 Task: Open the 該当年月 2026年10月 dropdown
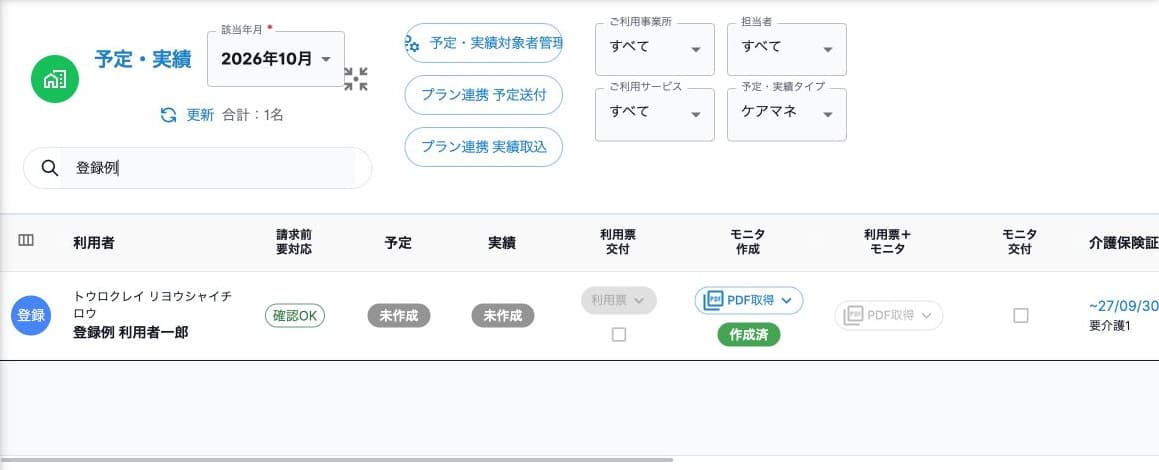tap(276, 59)
